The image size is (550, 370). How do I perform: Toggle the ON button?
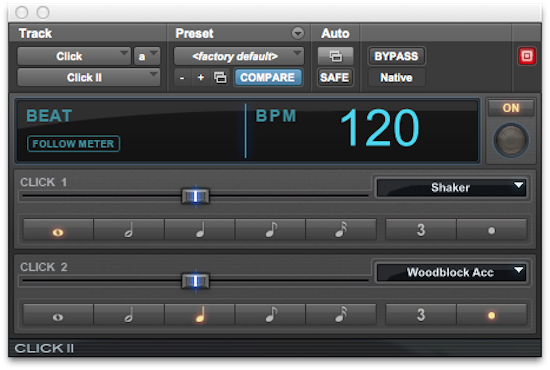pyautogui.click(x=511, y=108)
